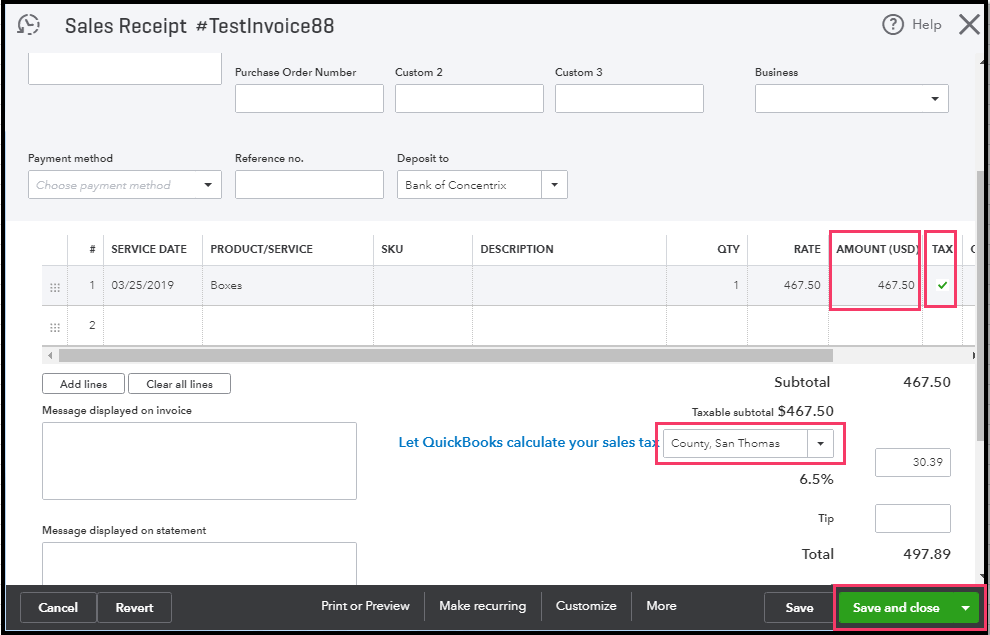The image size is (990, 635).
Task: Open the Save and close arrow menu
Action: pos(965,608)
